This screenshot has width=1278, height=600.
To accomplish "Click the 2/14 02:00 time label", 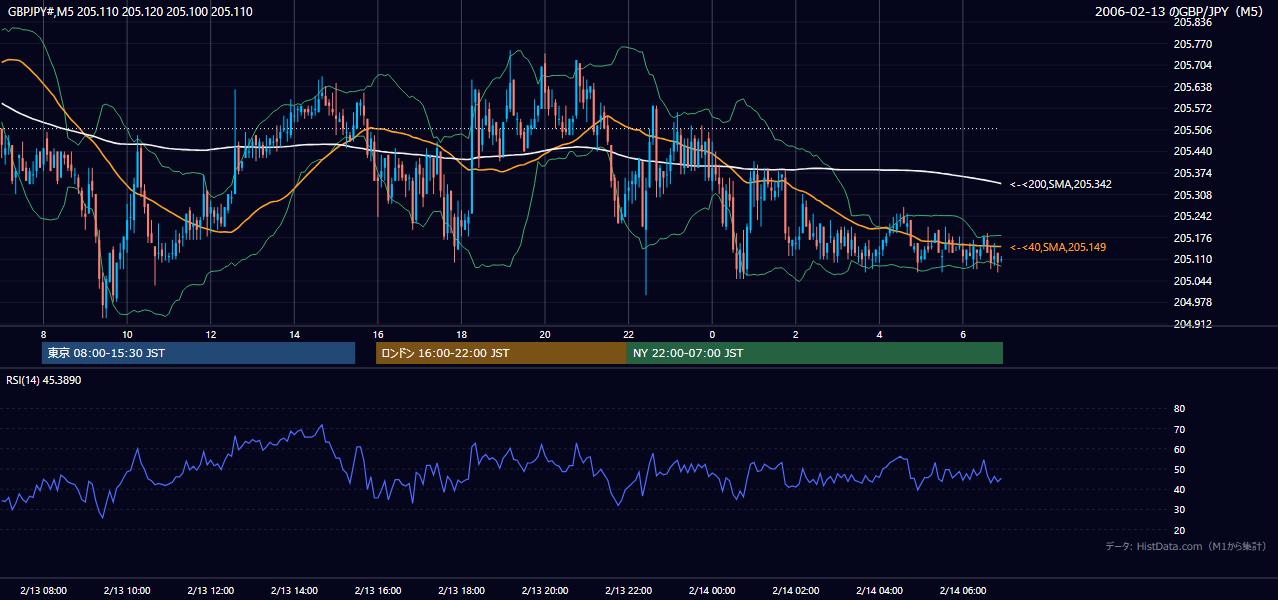I will click(795, 590).
